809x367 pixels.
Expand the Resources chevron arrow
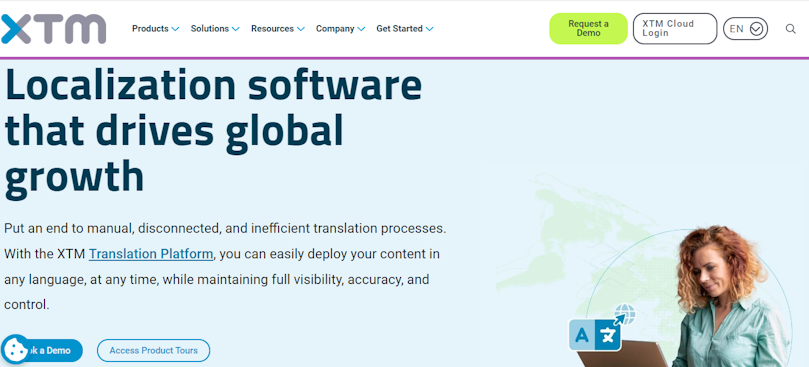click(x=300, y=29)
